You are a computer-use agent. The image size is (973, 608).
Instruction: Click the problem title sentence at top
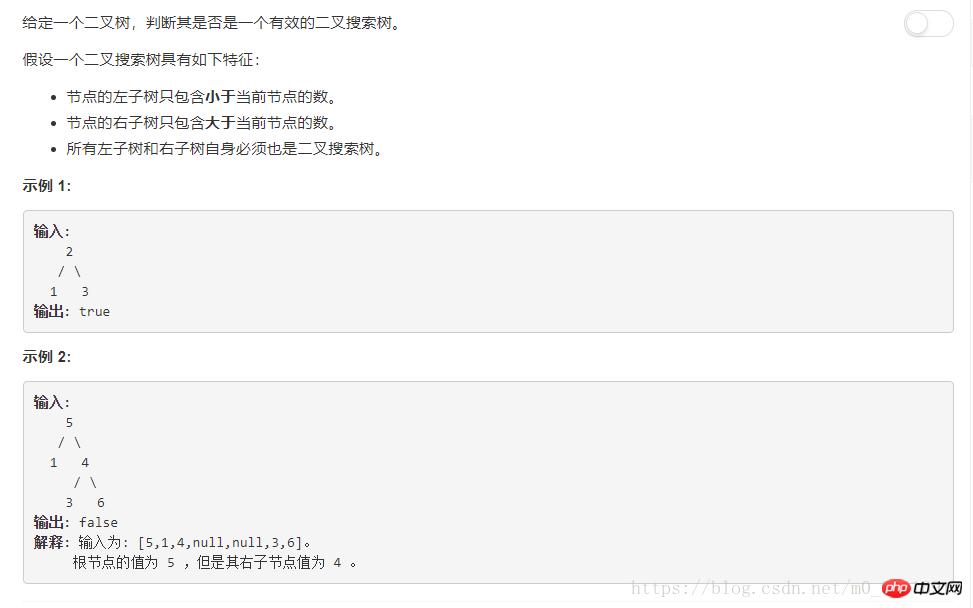pyautogui.click(x=211, y=23)
